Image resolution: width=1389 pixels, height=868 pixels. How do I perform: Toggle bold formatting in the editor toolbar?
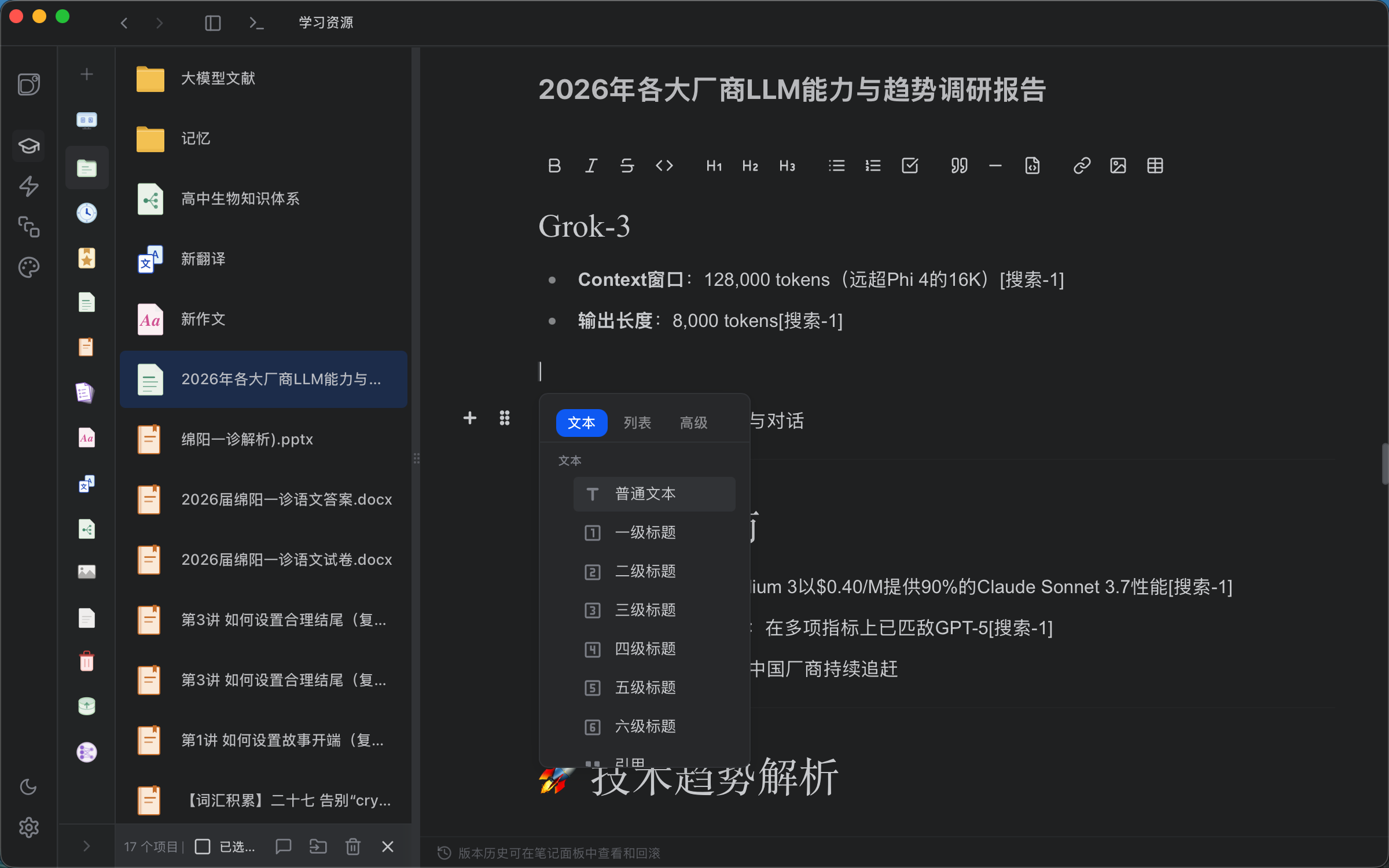point(554,166)
